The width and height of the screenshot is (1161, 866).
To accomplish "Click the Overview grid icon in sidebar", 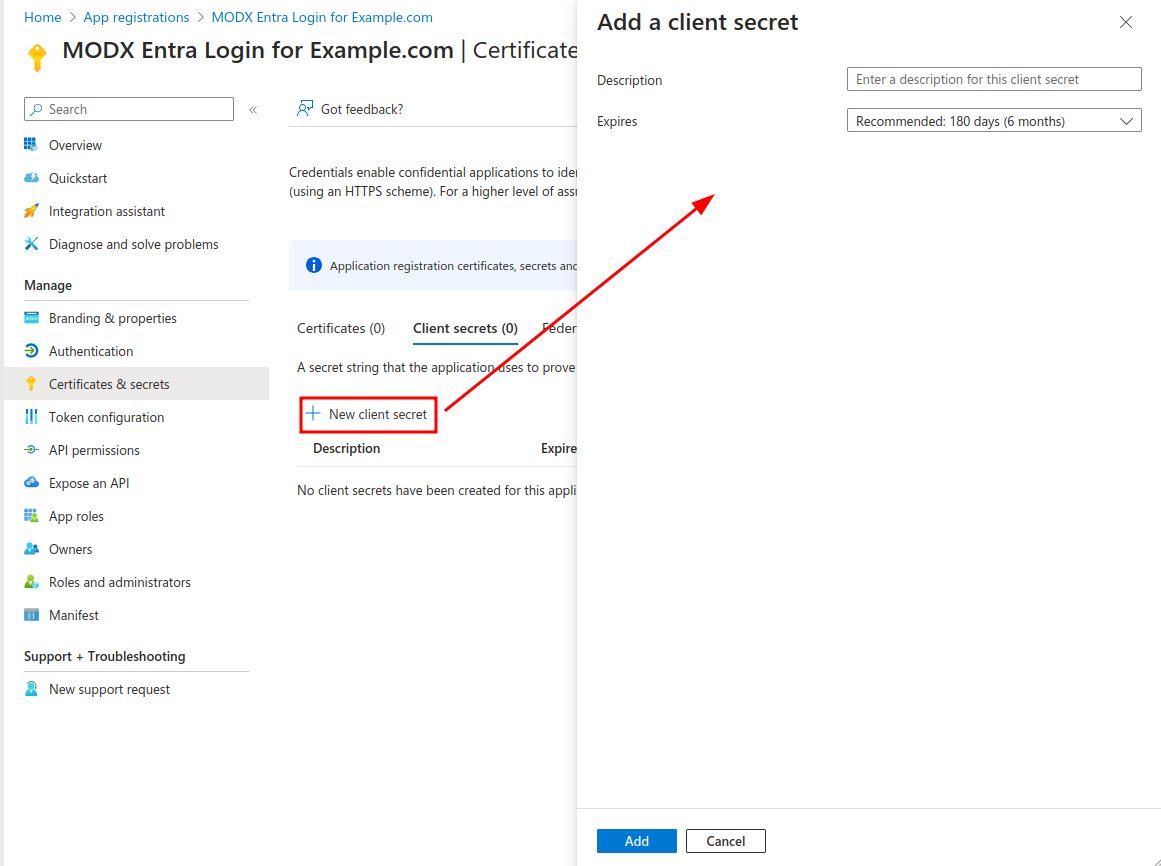I will [31, 144].
